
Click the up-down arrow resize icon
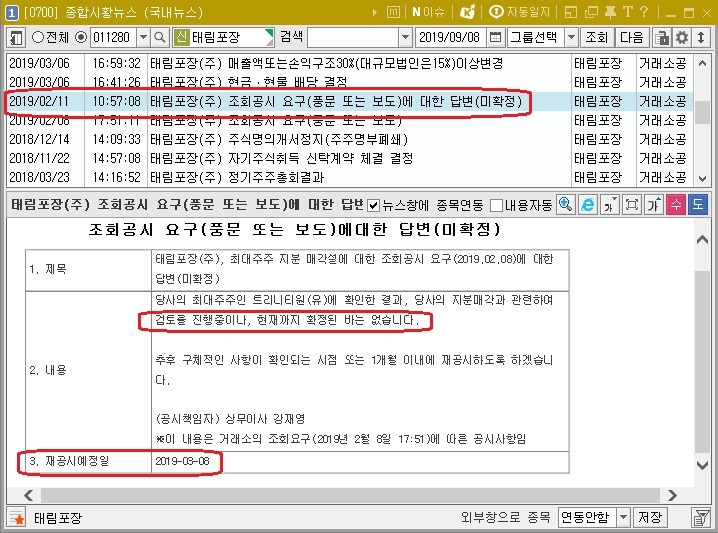[701, 38]
